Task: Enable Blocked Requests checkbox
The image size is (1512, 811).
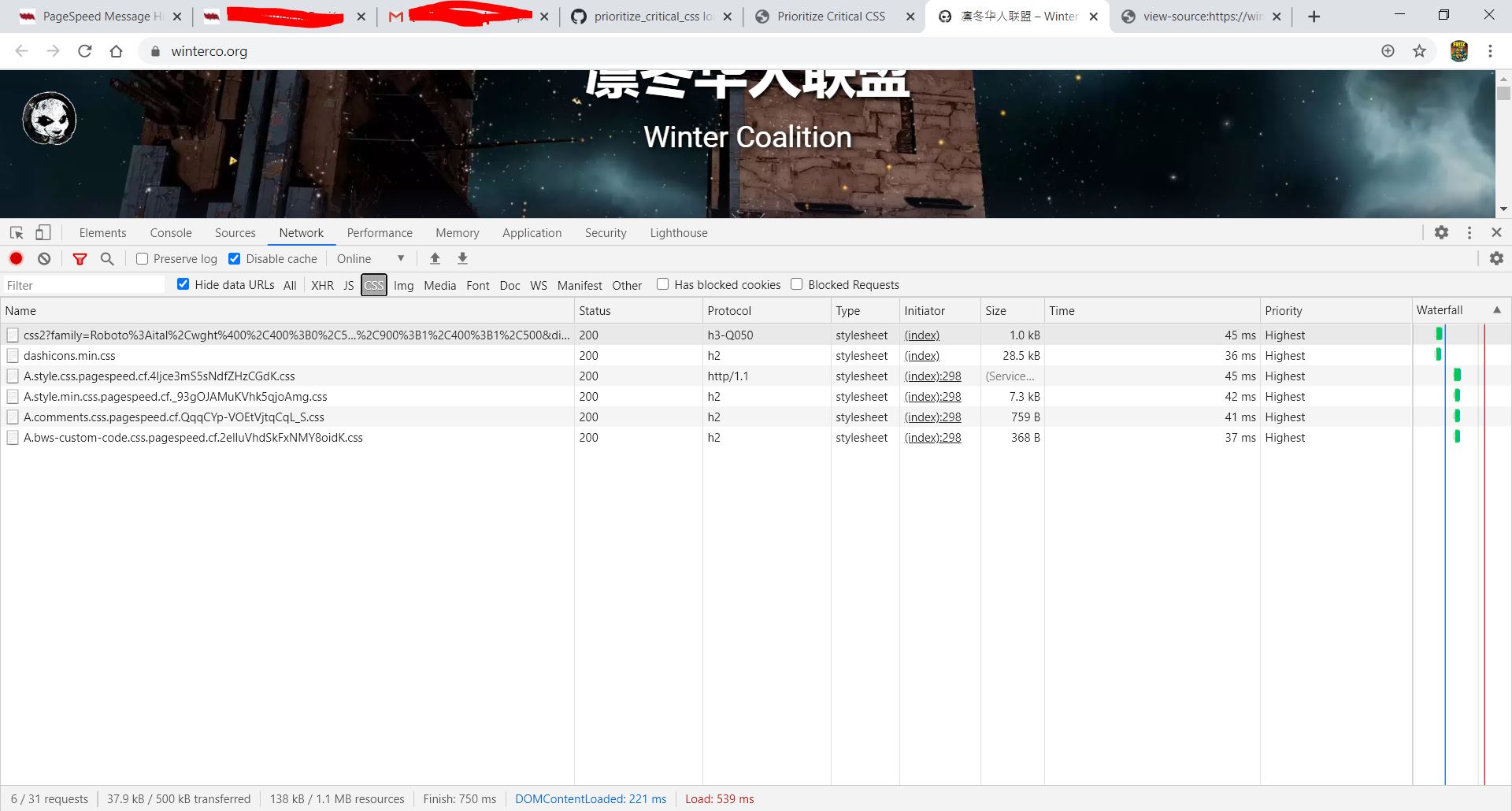Action: pos(796,284)
